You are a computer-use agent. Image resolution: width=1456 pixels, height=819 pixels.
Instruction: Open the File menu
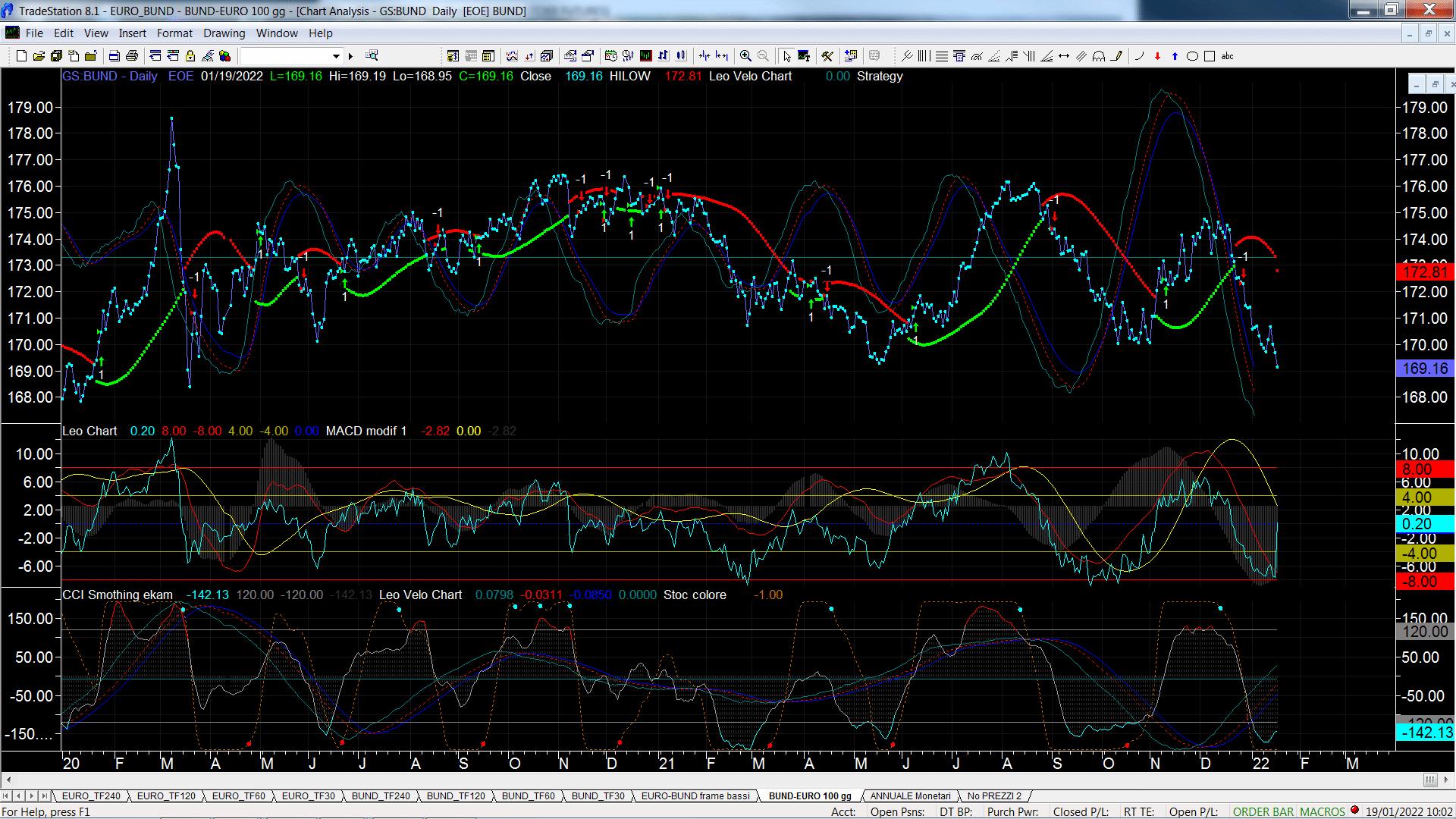34,33
